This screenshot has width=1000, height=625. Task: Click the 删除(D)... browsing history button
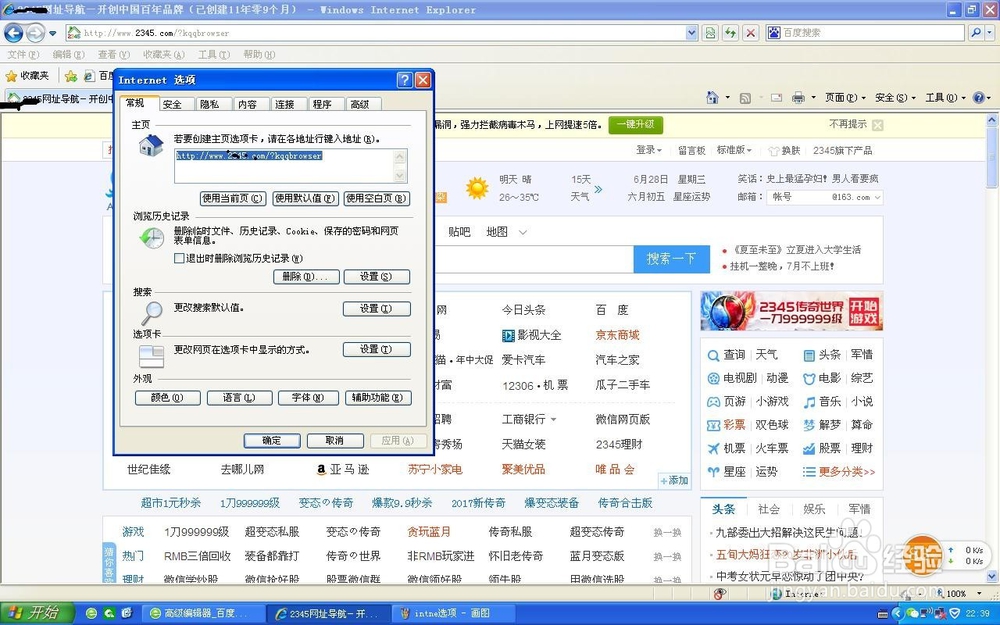point(306,277)
